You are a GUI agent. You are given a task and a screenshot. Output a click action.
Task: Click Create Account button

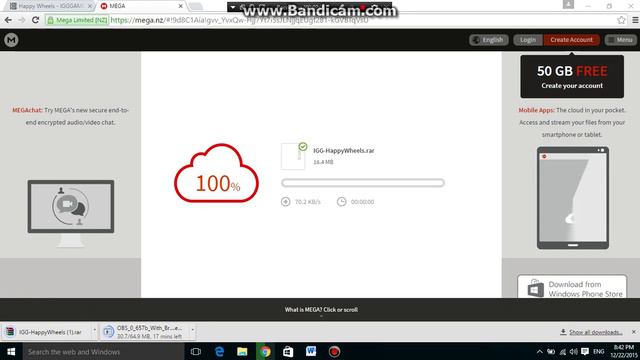[x=571, y=40]
